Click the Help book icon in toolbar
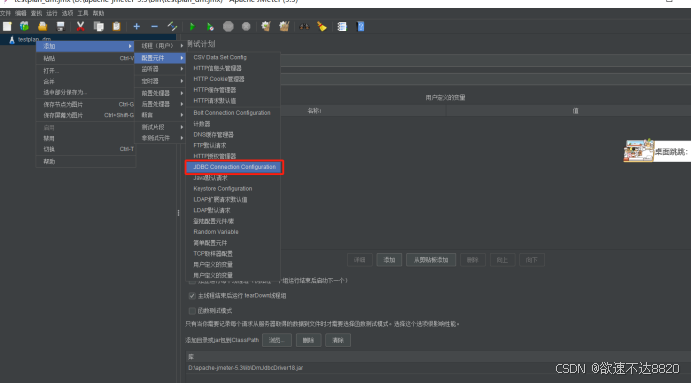692x383 pixels. point(361,26)
